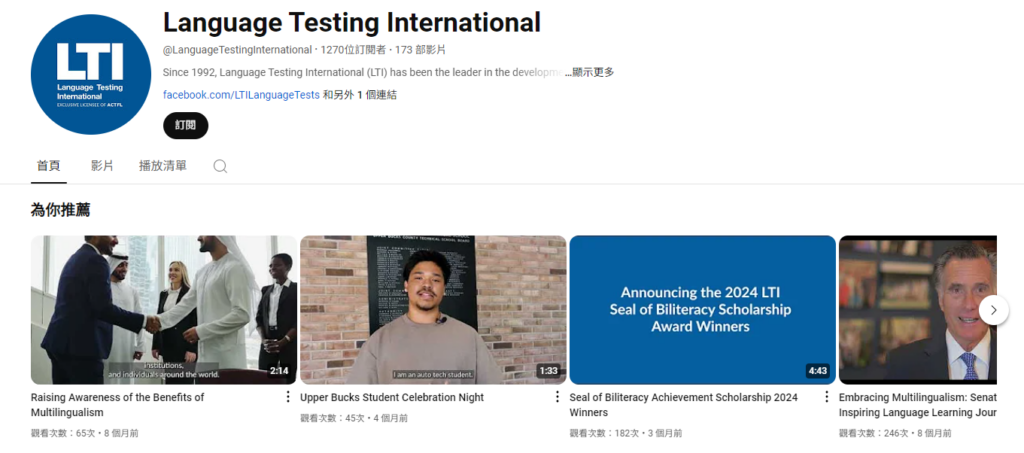Click the @LanguageTestingInternational handle
Viewport: 1024px width, 453px height.
[237, 50]
